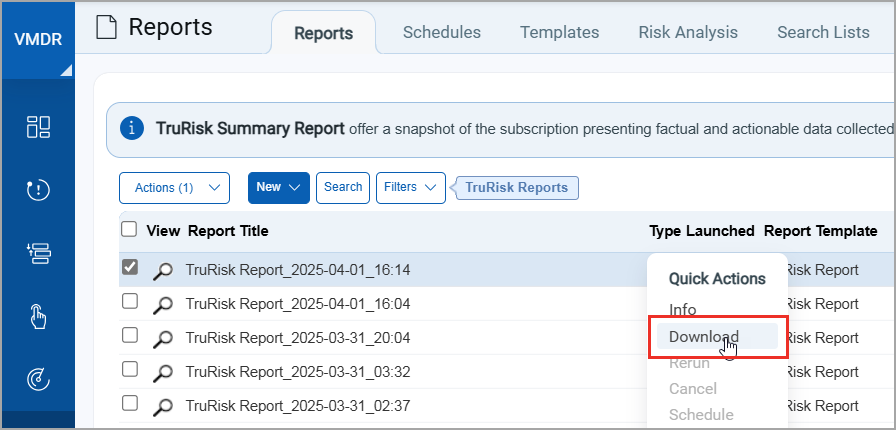Click the blue info icon in banner
Image resolution: width=896 pixels, height=430 pixels.
tap(132, 129)
